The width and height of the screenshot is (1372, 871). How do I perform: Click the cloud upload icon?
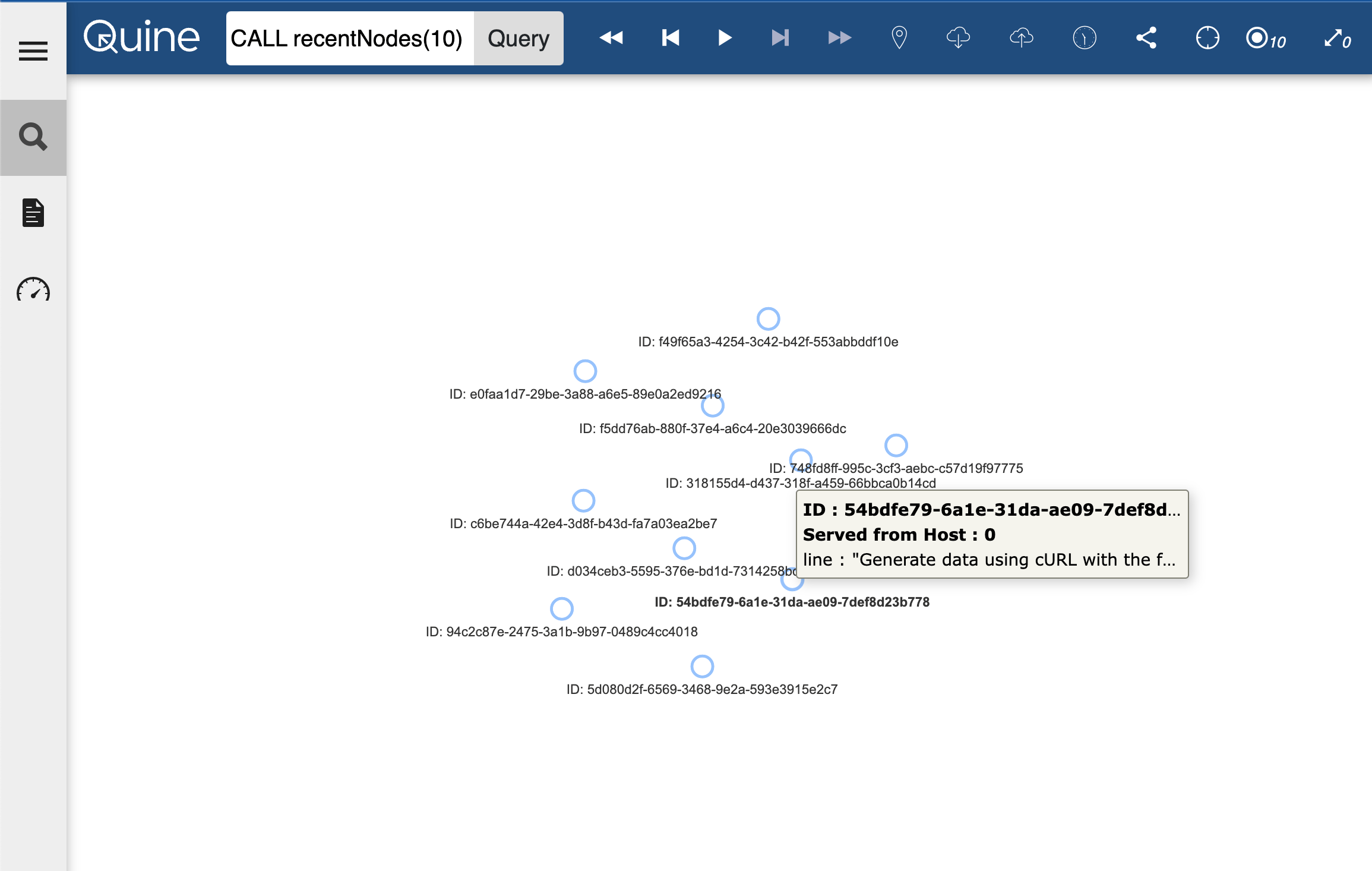1021,38
